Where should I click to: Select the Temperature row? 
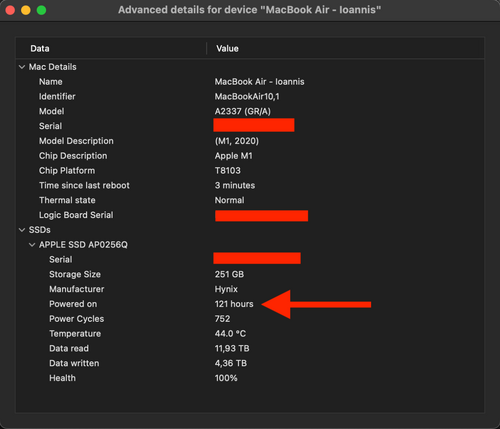[250, 334]
